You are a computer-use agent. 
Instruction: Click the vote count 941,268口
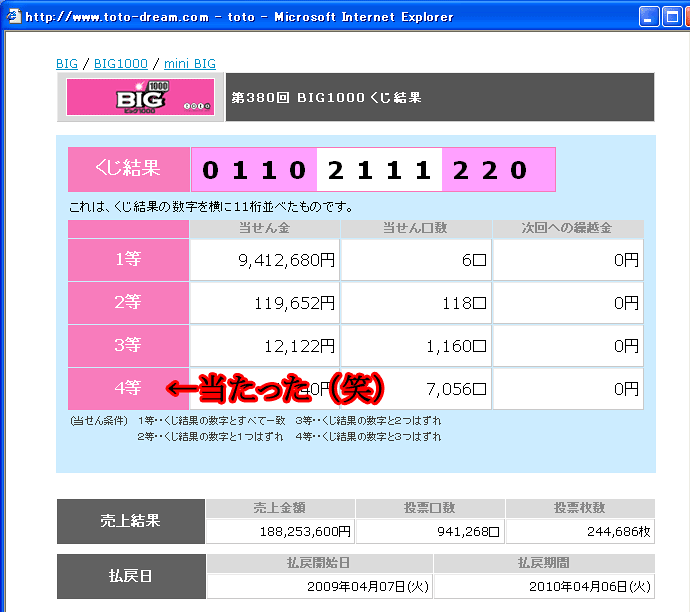tap(468, 531)
